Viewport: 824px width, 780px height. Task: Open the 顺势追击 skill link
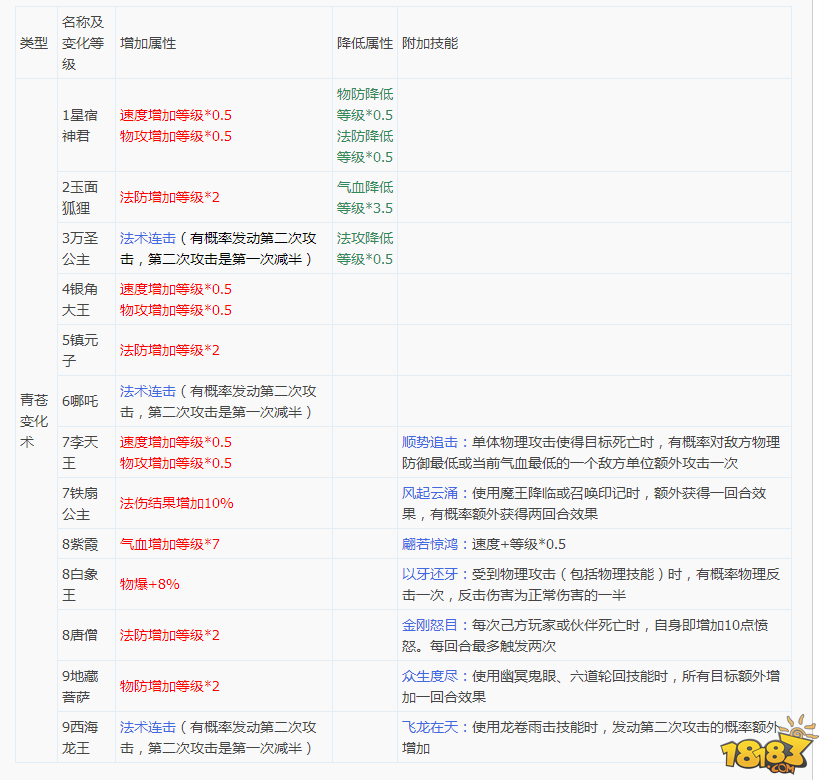[429, 442]
